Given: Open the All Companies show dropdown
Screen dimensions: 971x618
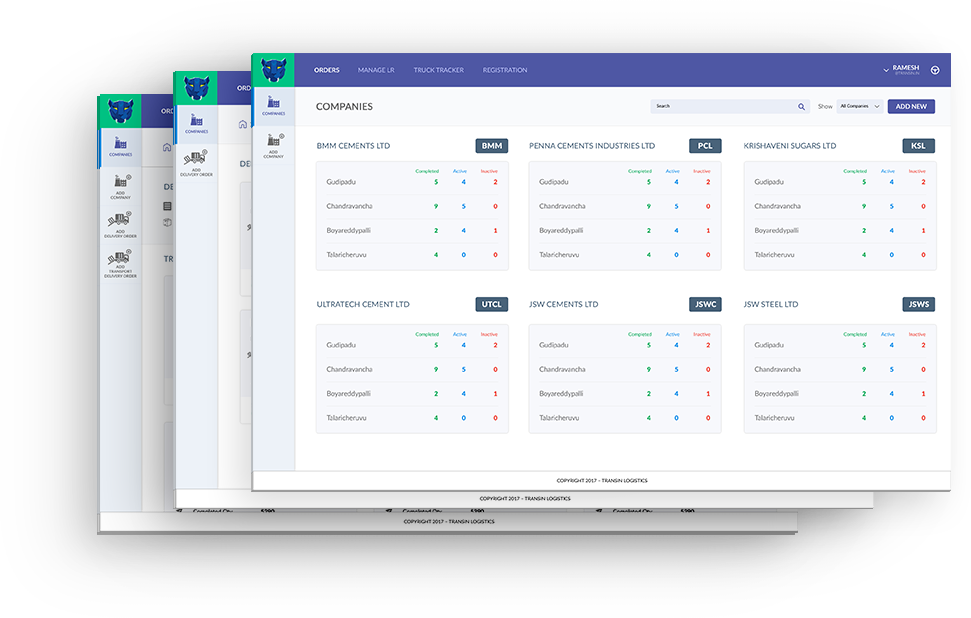Looking at the screenshot, I should click(860, 107).
